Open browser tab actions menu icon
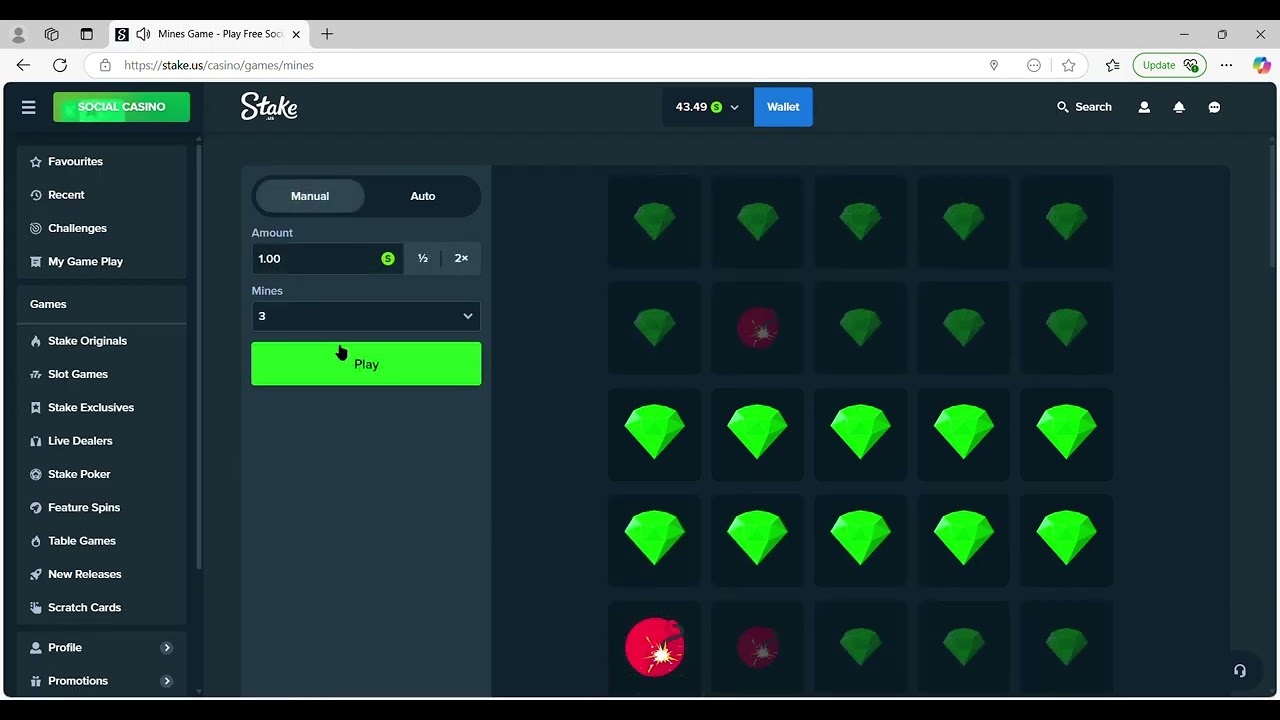 click(x=86, y=34)
